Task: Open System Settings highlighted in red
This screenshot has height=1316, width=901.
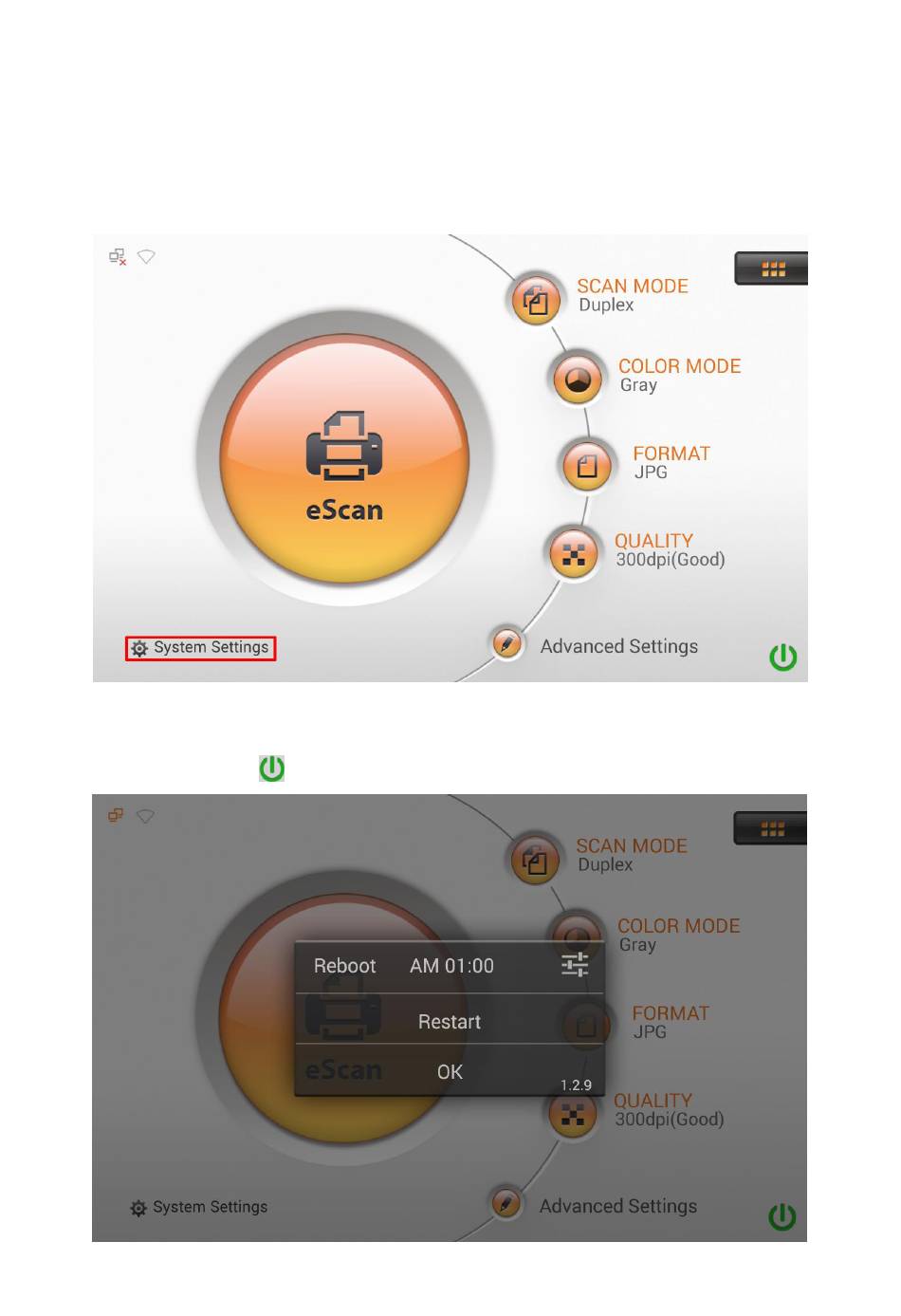Action: 200,648
